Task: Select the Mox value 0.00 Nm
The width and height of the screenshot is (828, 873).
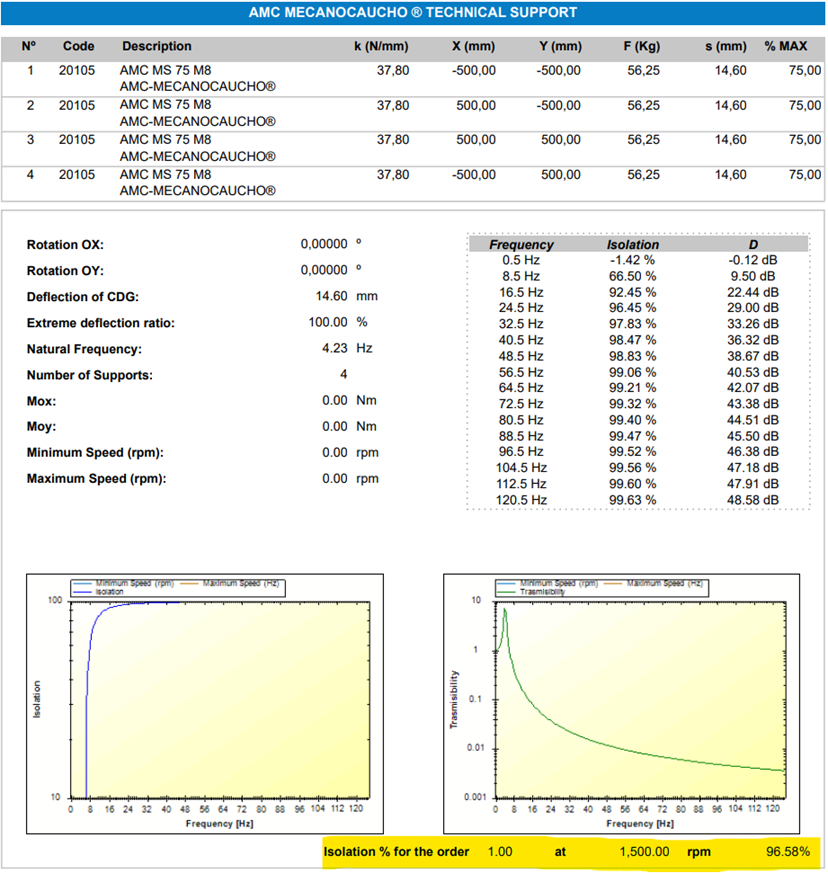Action: click(x=349, y=401)
